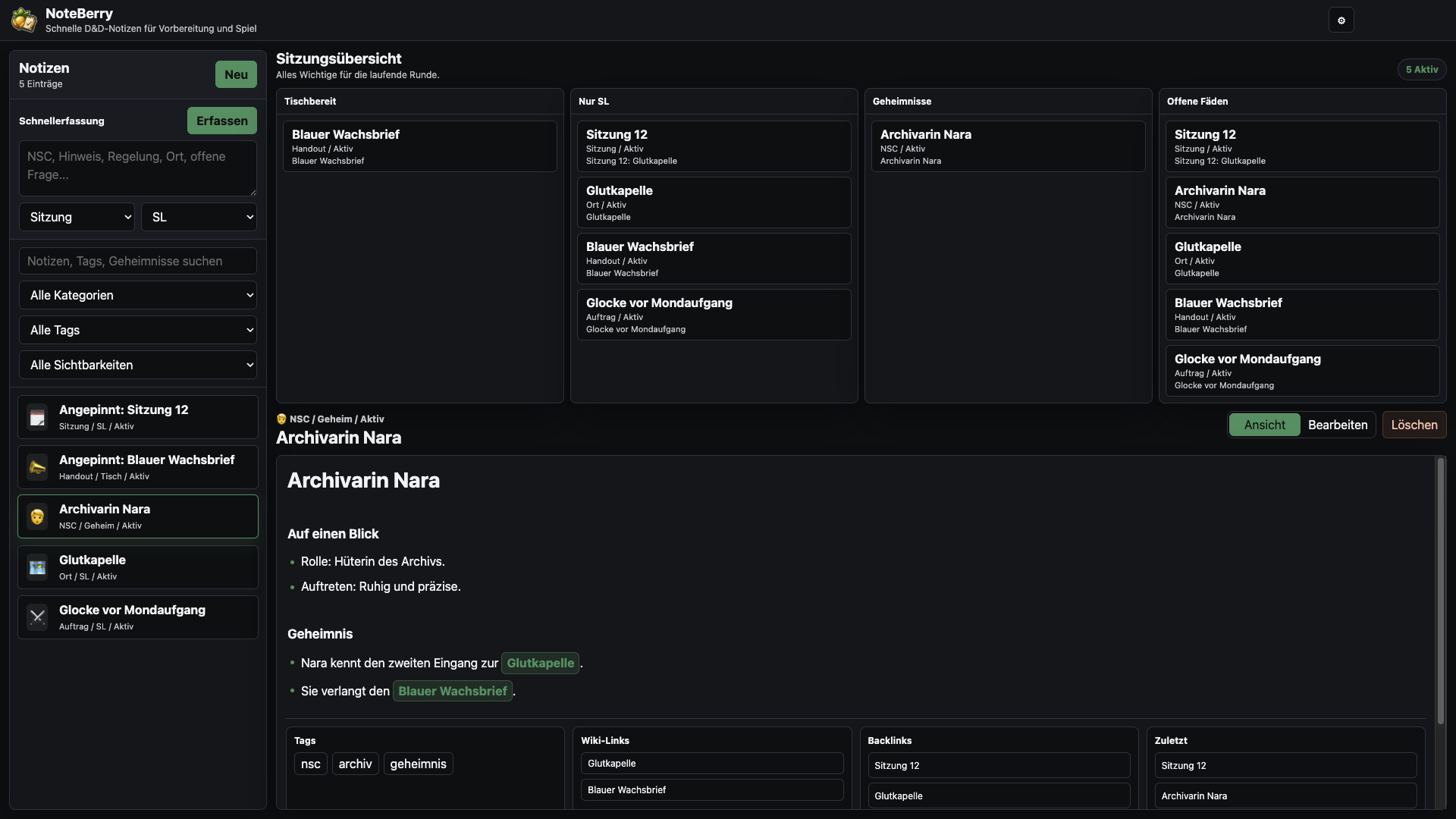Switch to Bearbeiten edit mode
The height and width of the screenshot is (819, 1456).
coord(1338,425)
